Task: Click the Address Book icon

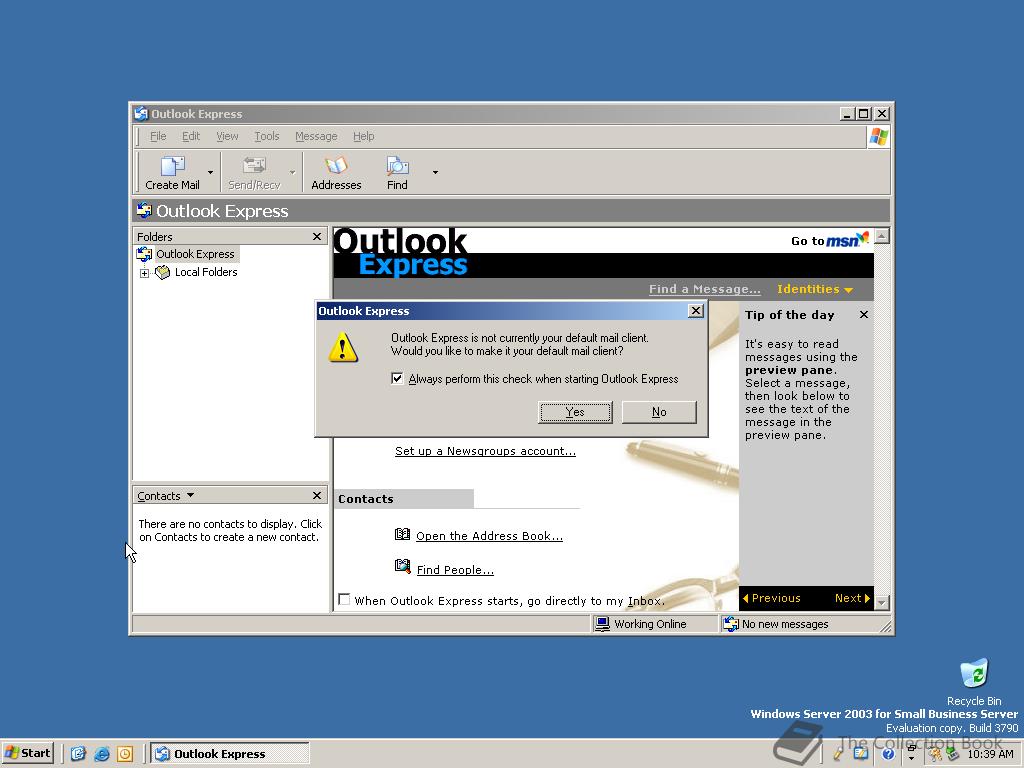Action: coord(402,534)
